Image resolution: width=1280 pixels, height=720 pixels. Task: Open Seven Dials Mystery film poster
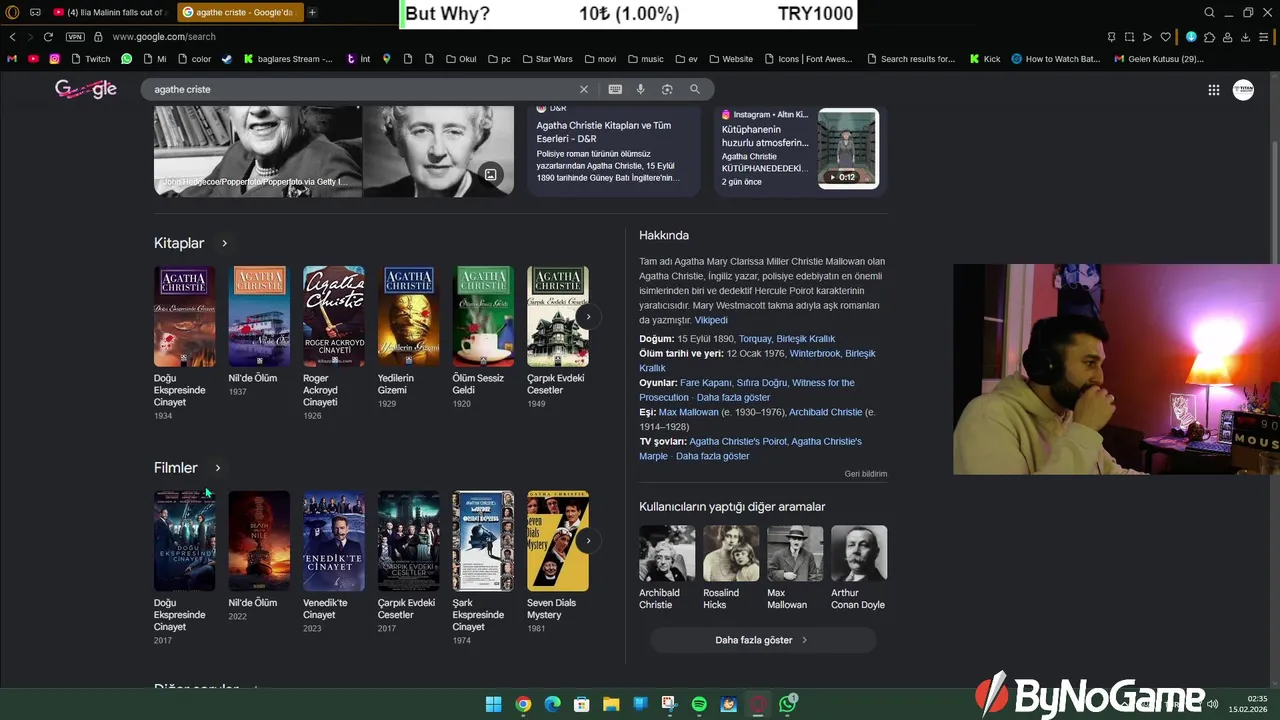tap(557, 541)
